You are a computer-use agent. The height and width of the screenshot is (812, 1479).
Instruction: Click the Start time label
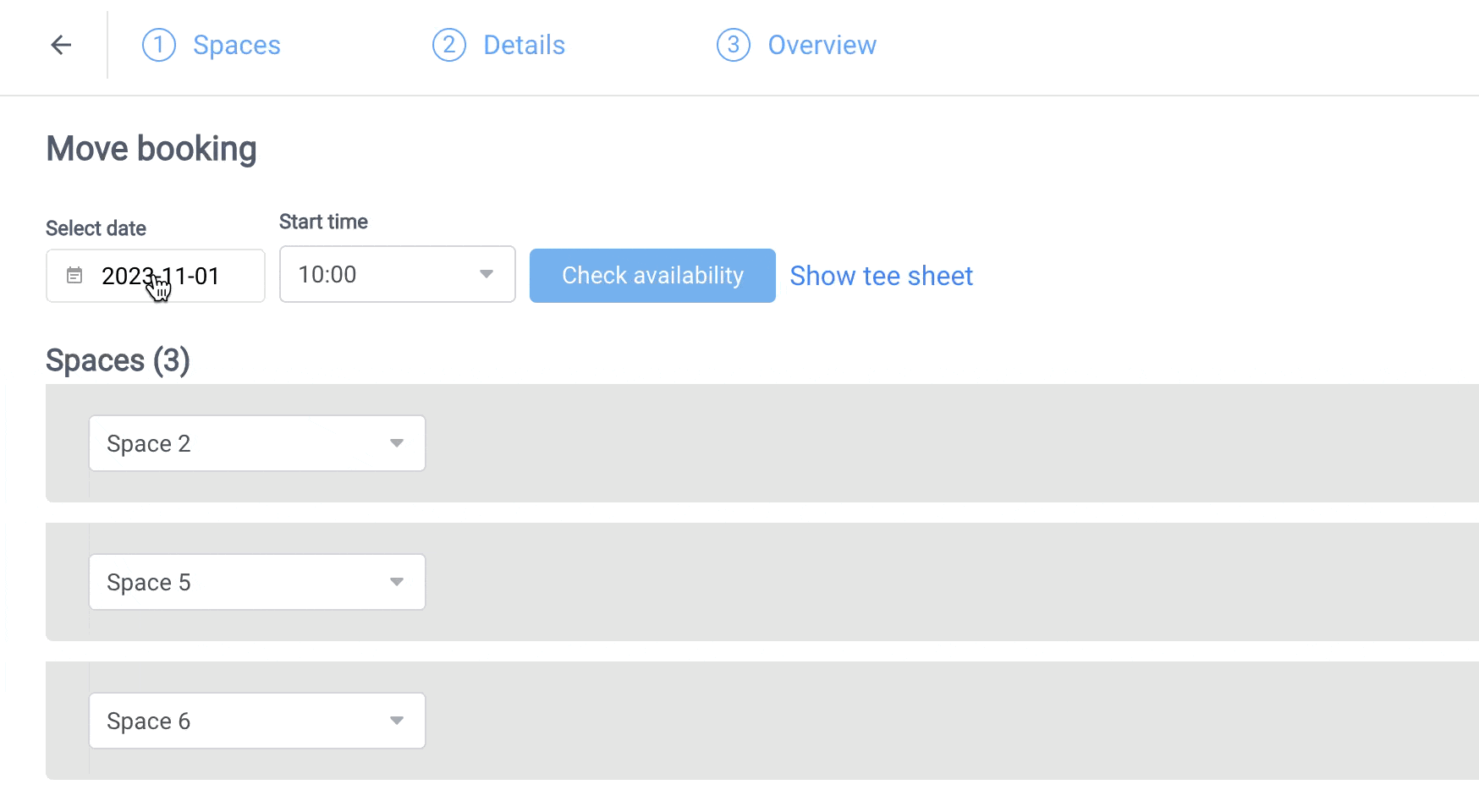tap(323, 222)
